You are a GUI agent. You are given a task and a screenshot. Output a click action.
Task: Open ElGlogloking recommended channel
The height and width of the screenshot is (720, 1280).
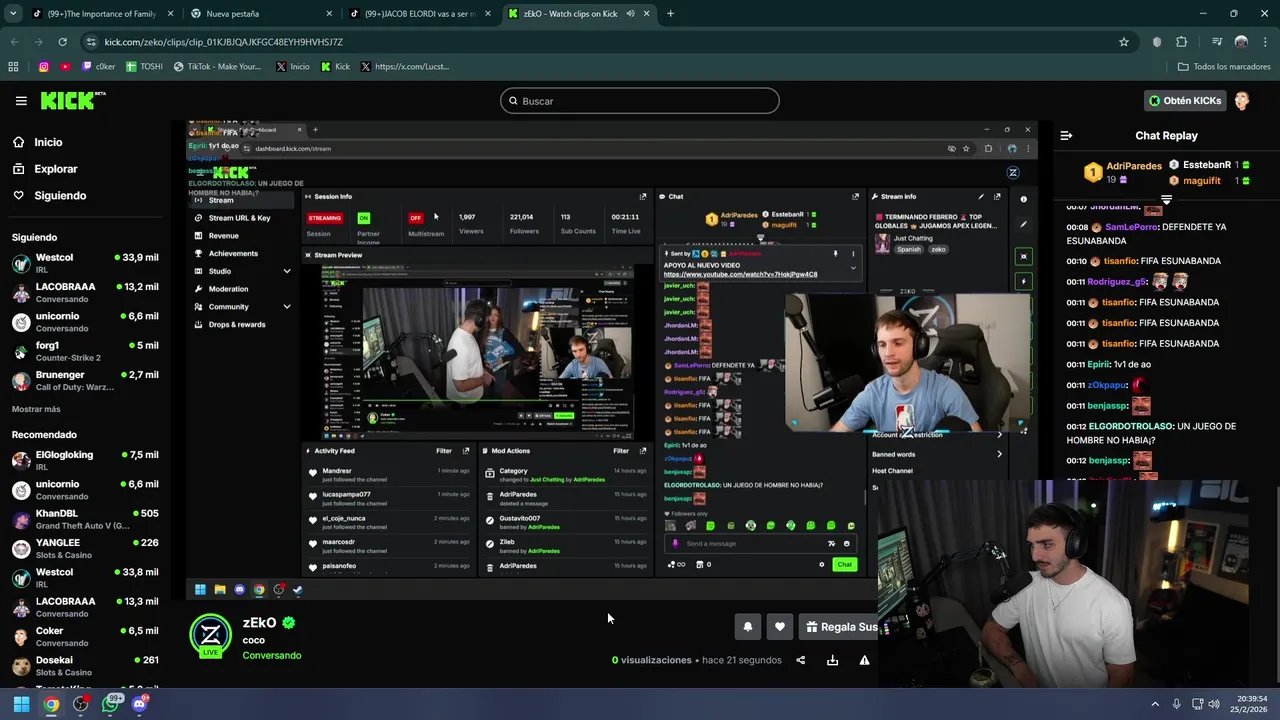coord(84,461)
